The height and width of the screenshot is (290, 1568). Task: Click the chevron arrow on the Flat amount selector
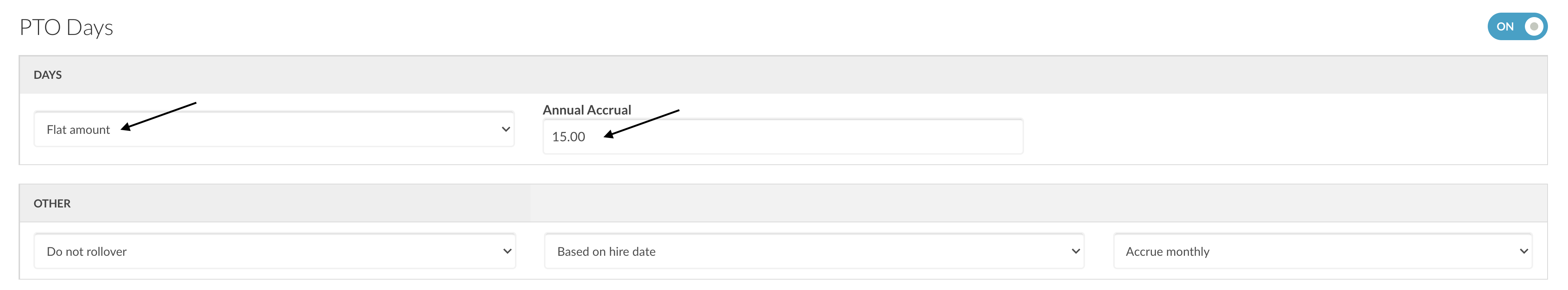[x=505, y=129]
